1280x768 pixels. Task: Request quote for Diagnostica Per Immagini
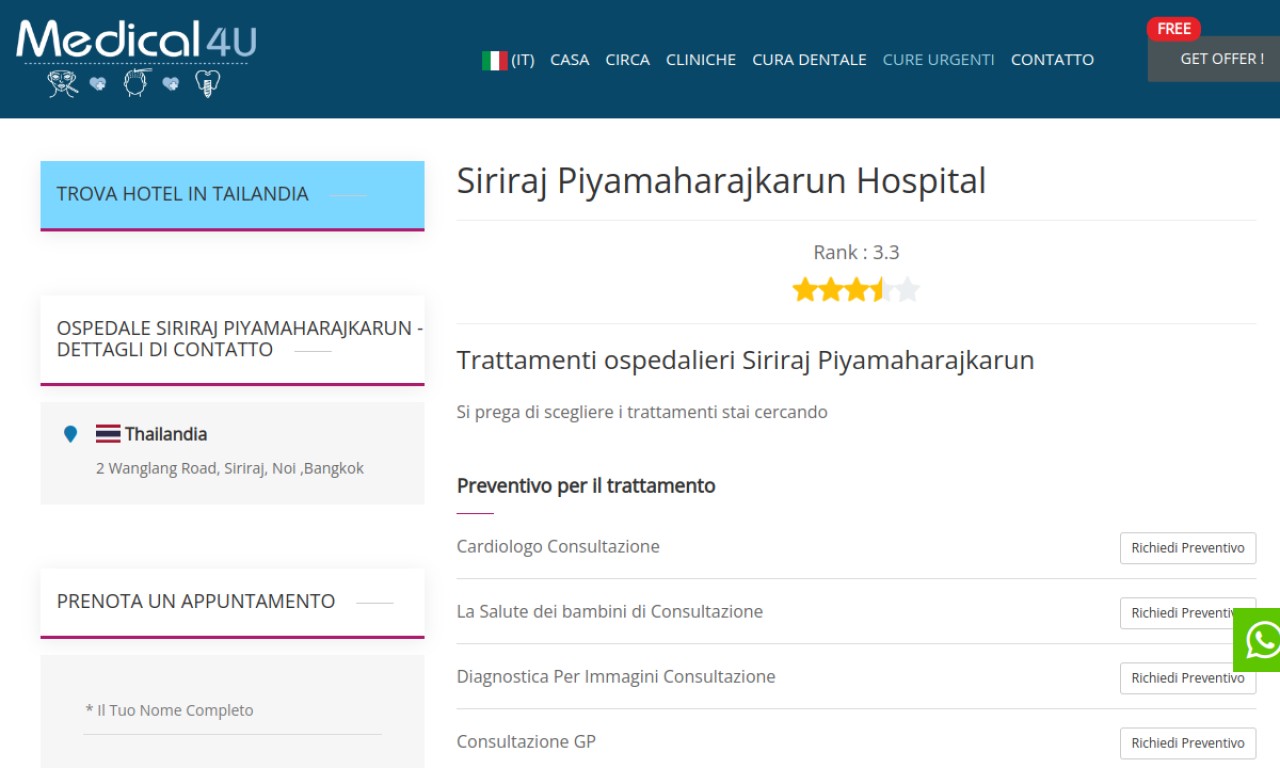(1187, 678)
